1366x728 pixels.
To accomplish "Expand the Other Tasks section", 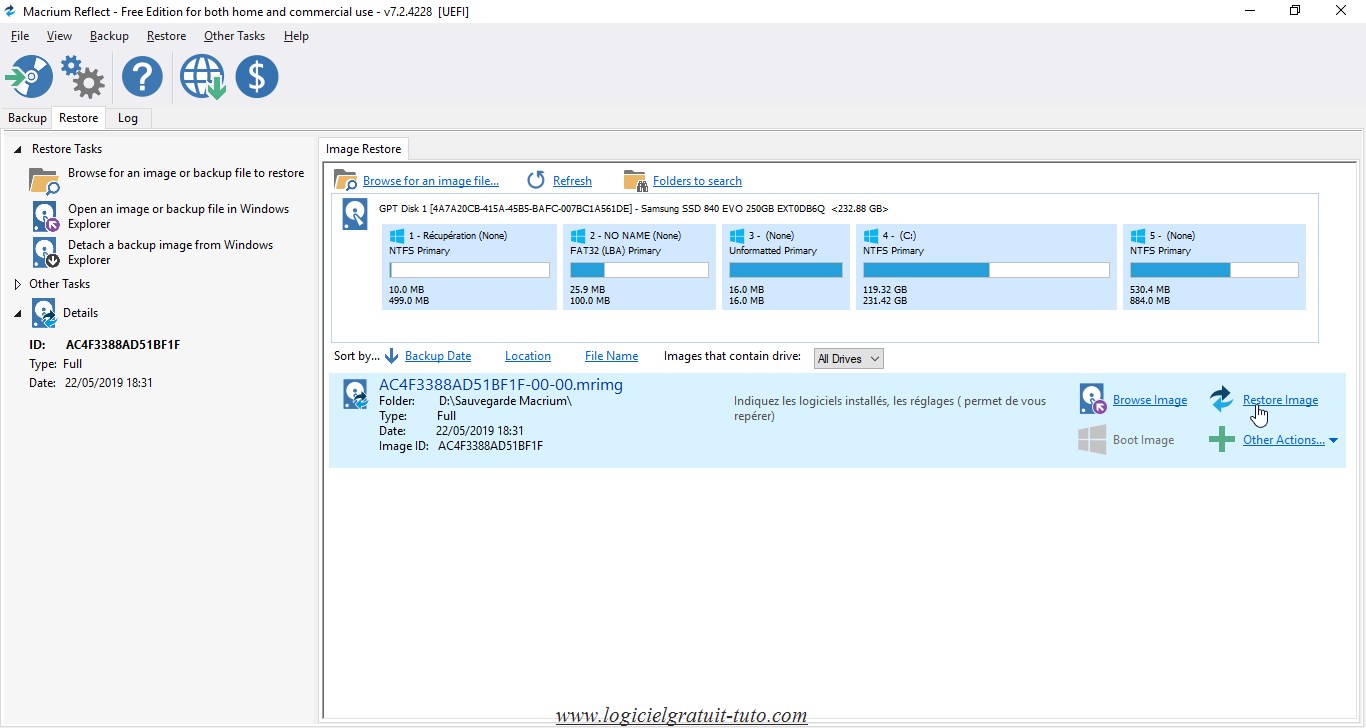I will click(x=17, y=284).
